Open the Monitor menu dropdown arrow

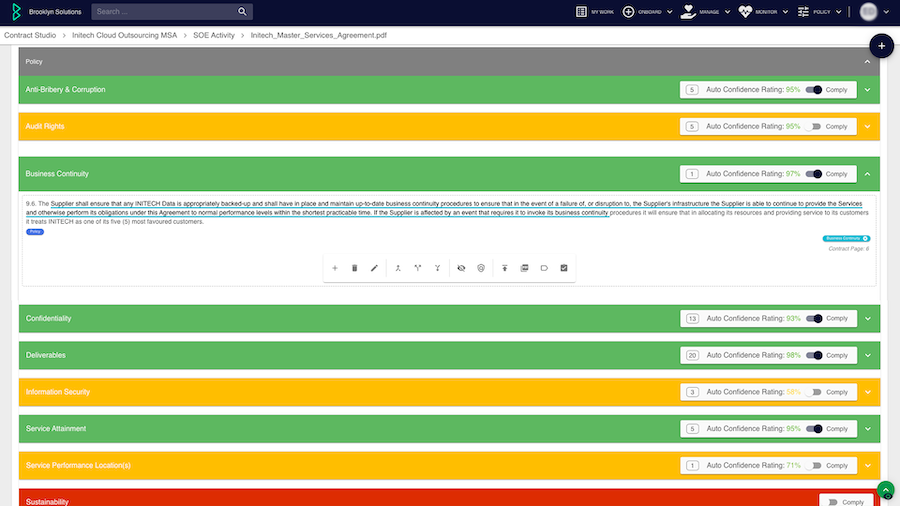click(785, 11)
